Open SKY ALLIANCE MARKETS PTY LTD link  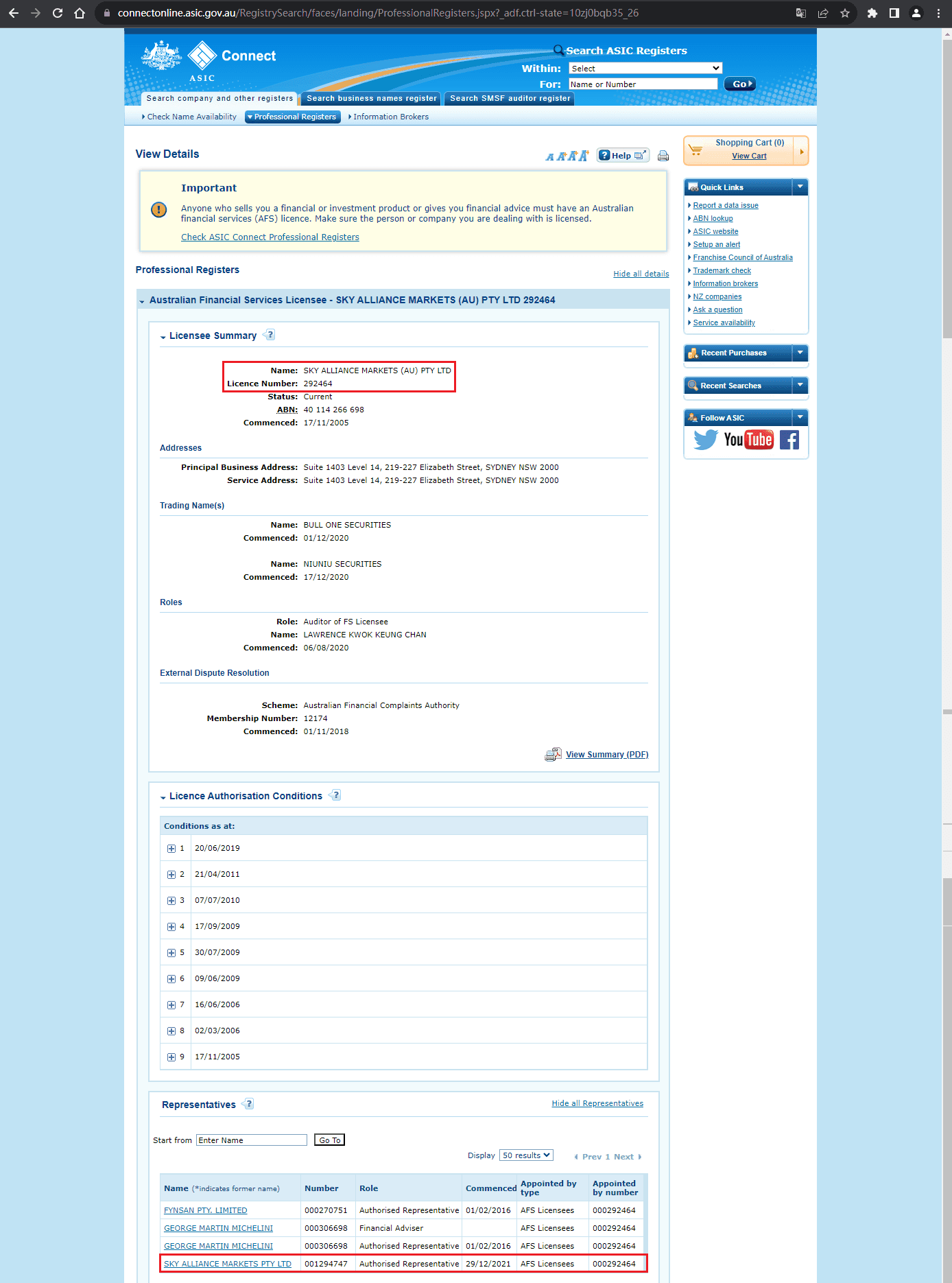tap(228, 1264)
